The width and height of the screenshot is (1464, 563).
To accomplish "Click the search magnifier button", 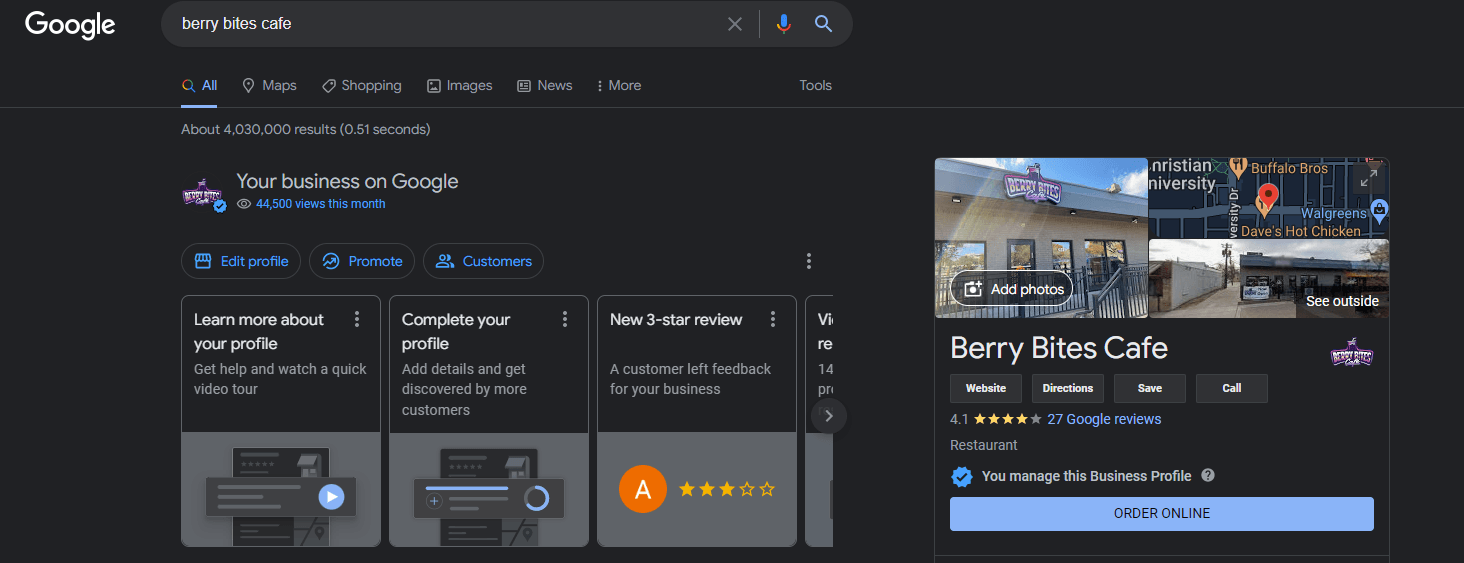I will tap(823, 24).
